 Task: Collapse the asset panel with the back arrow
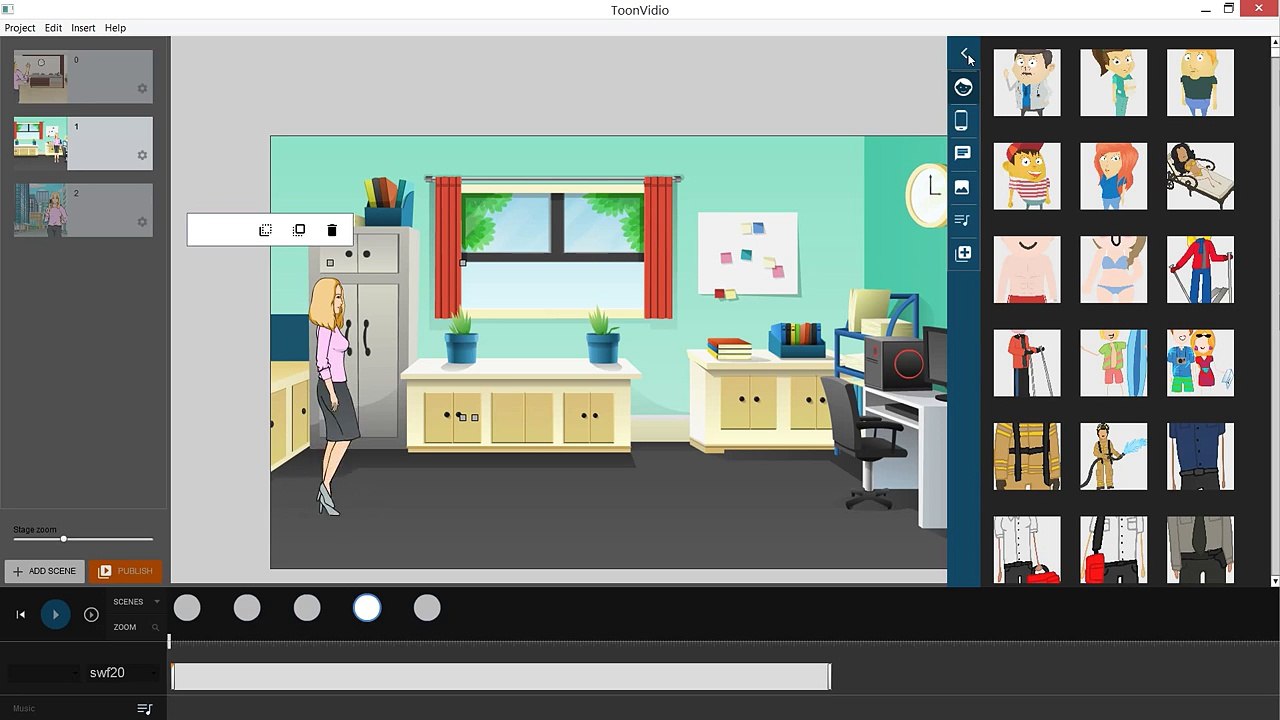[964, 54]
